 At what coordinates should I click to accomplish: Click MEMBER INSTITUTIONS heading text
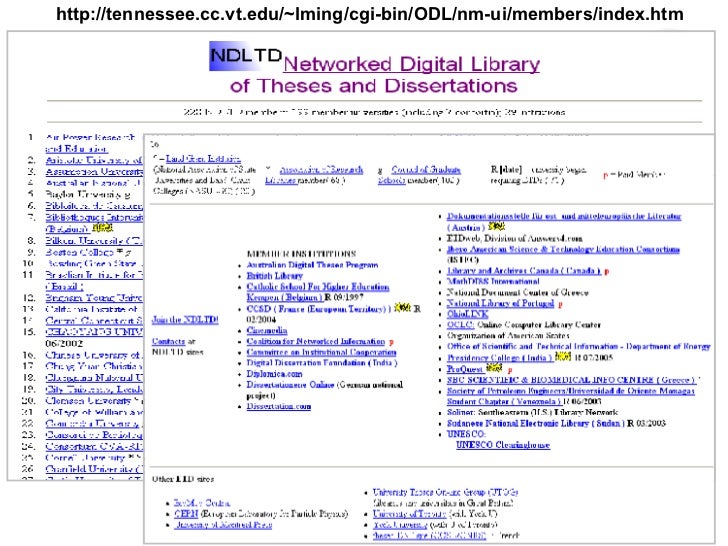[x=301, y=254]
